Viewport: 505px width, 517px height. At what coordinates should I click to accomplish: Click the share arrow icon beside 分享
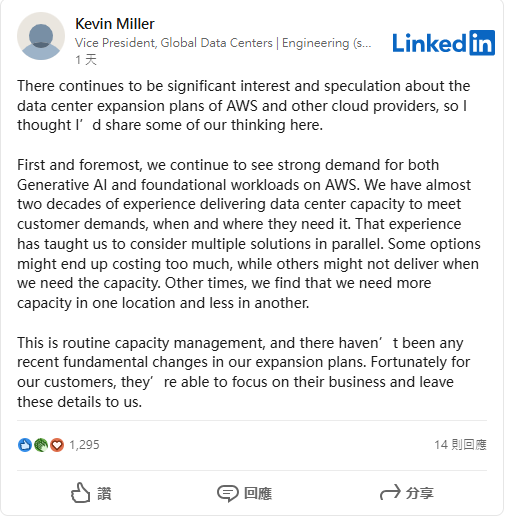pyautogui.click(x=390, y=492)
